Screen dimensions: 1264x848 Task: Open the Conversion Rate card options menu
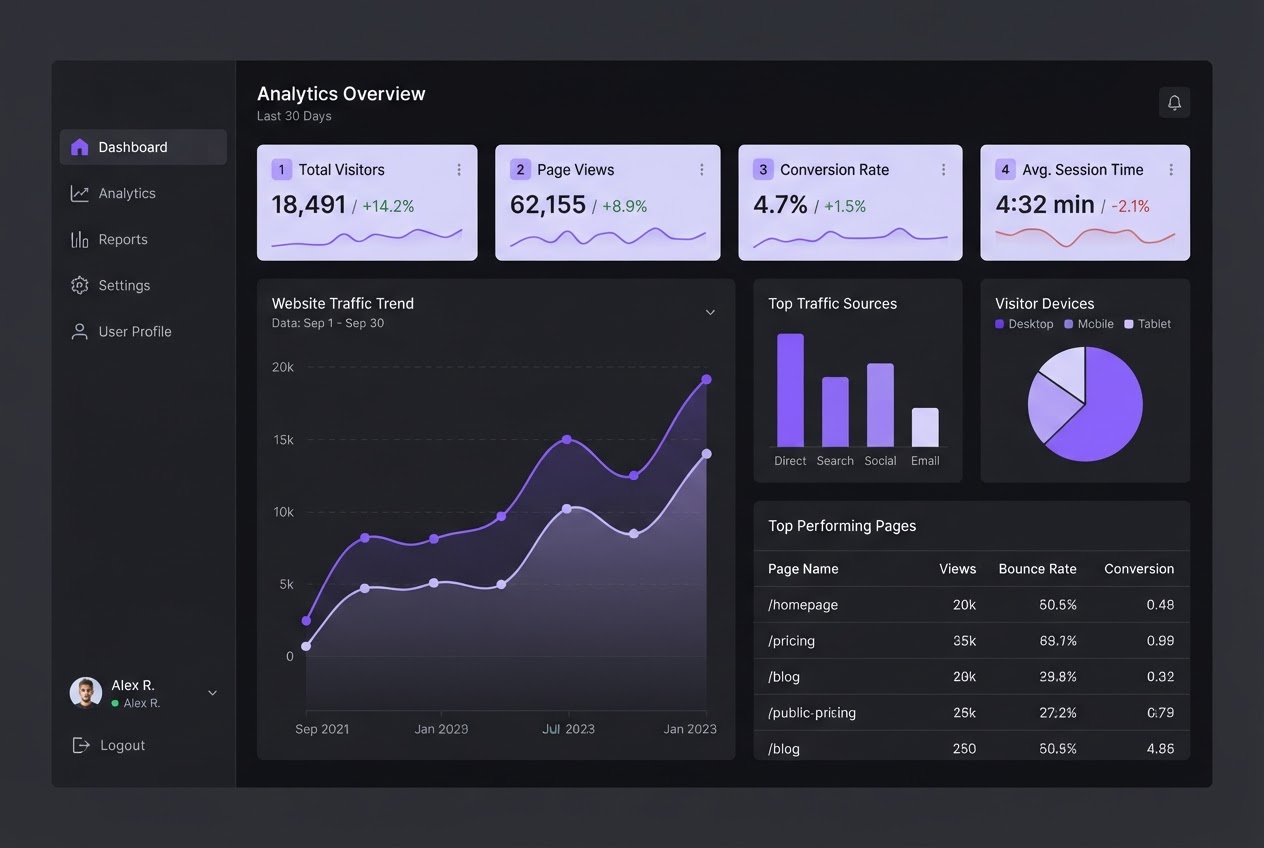pos(943,170)
